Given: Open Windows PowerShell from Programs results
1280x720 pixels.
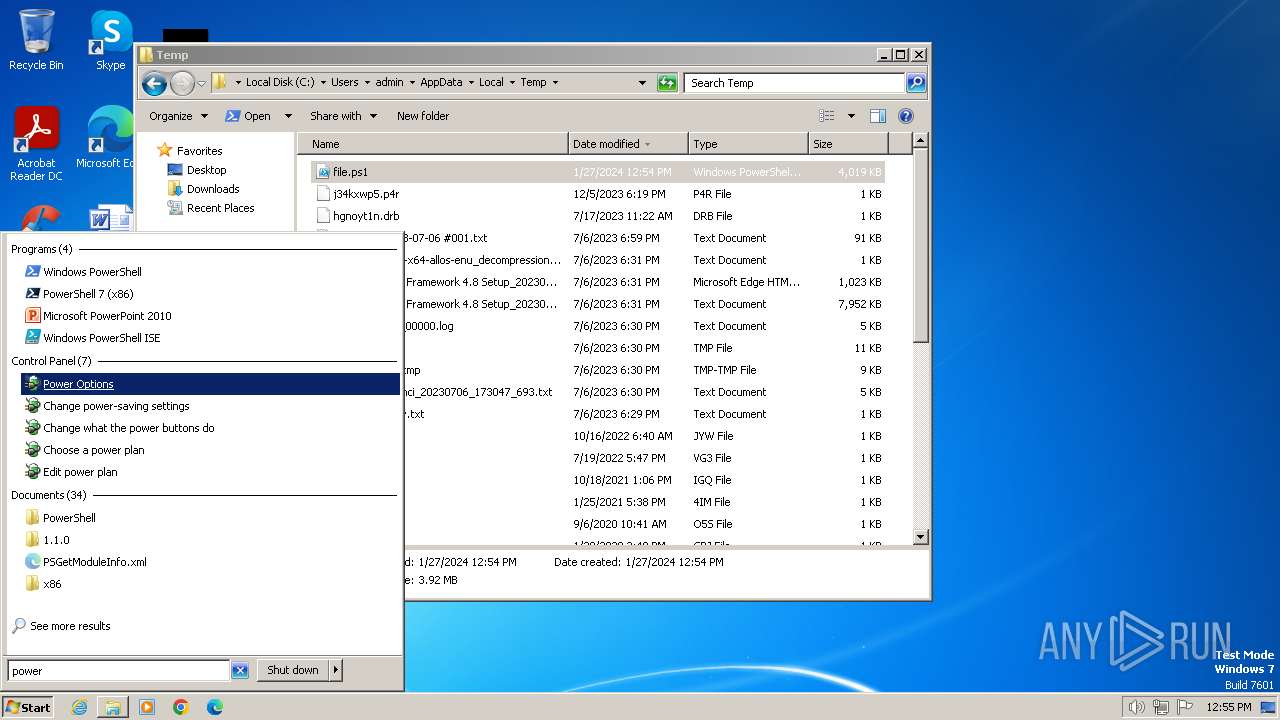Looking at the screenshot, I should click(x=92, y=272).
